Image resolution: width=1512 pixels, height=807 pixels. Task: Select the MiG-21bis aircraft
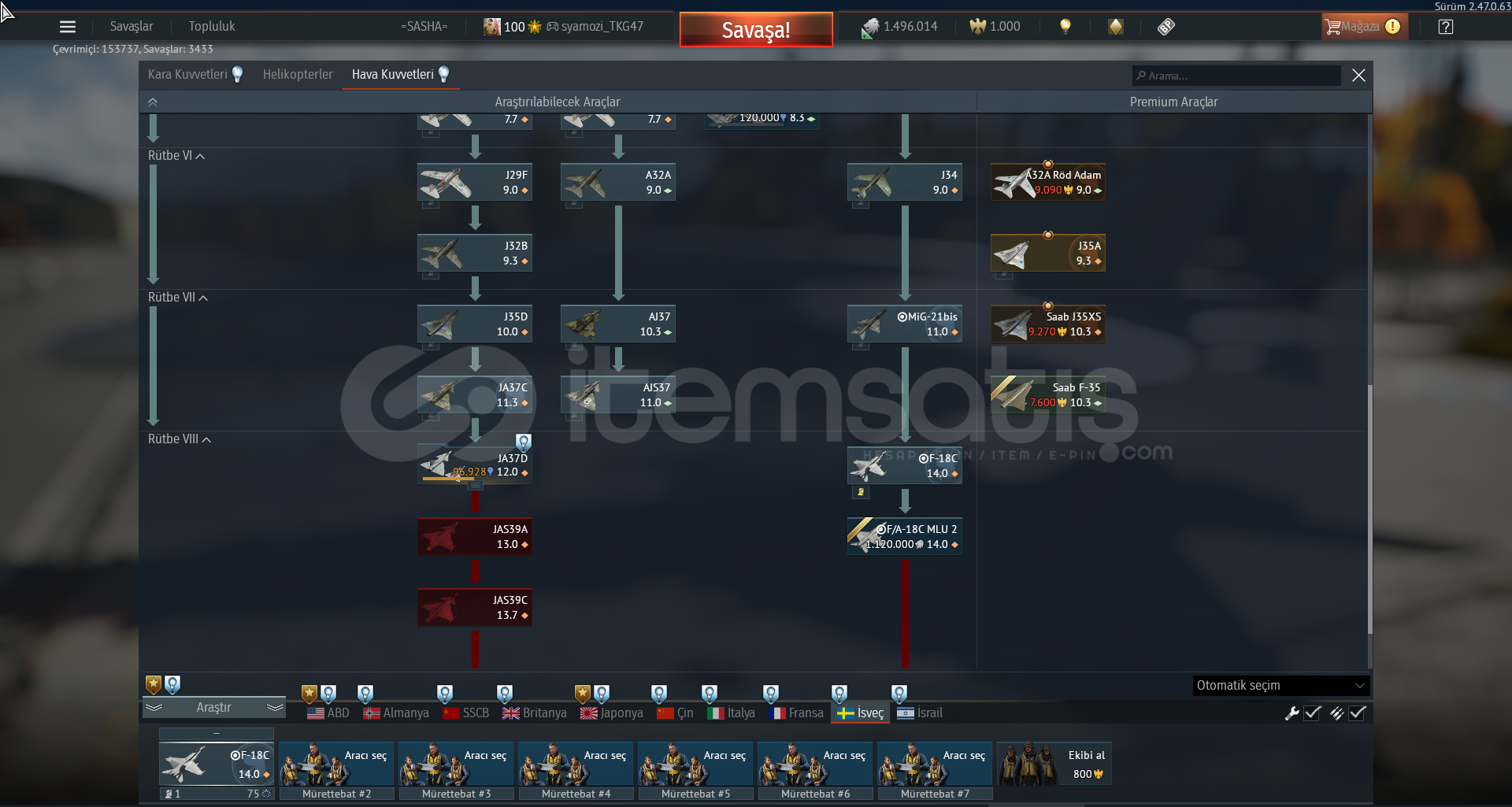pyautogui.click(x=905, y=324)
